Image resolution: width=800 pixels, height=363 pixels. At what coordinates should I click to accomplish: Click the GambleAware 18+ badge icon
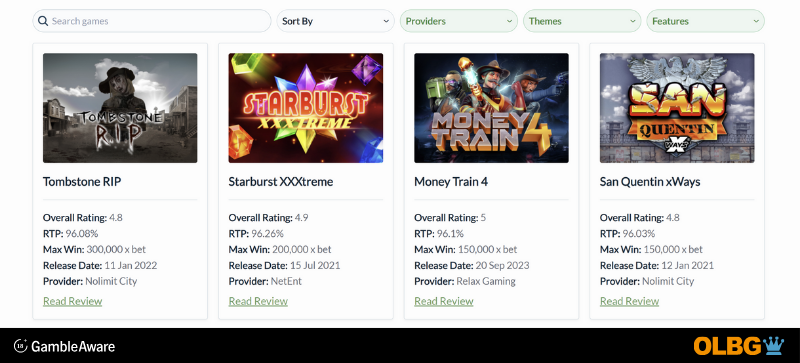(20, 346)
